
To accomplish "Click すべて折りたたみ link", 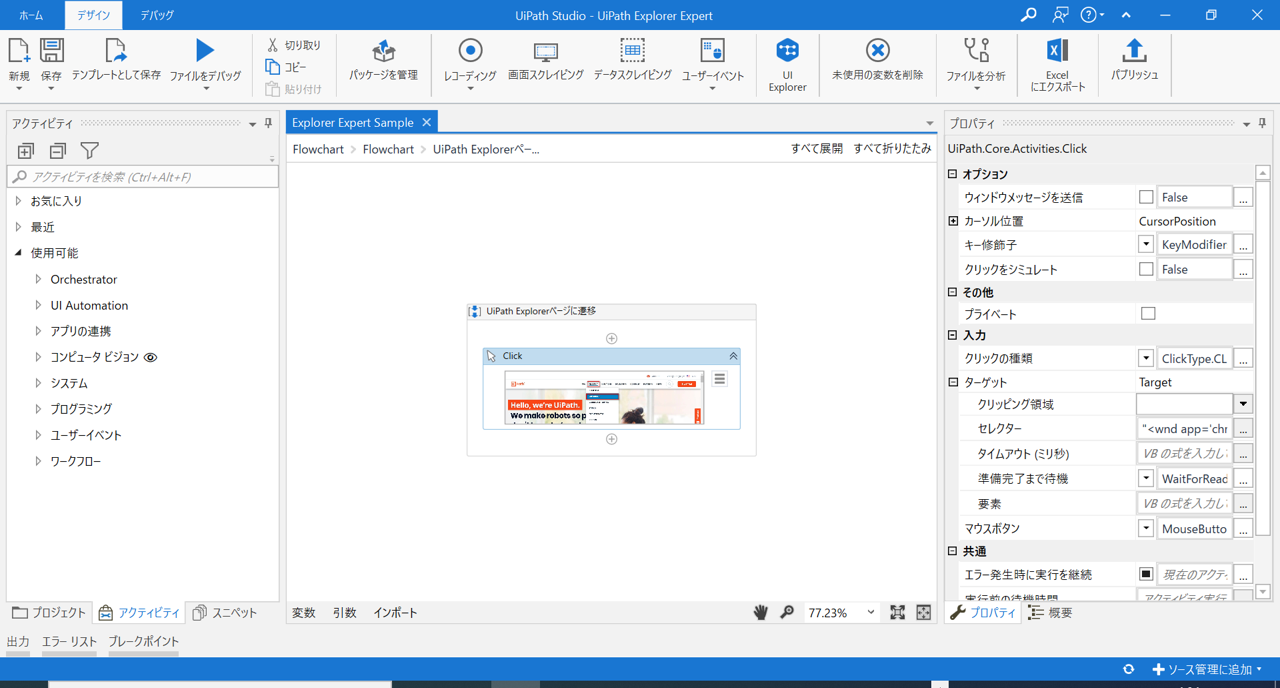I will pos(892,148).
